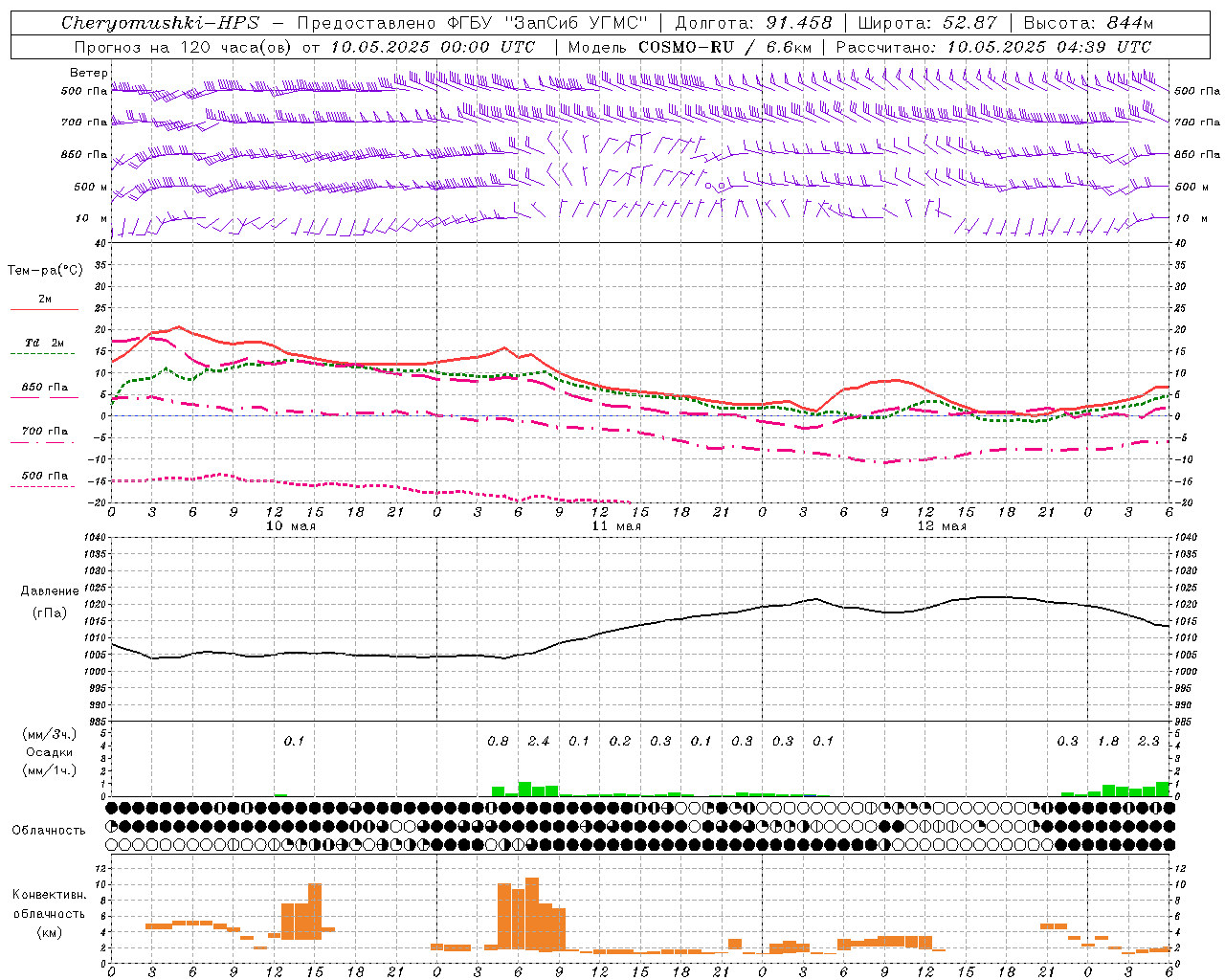Click the 2.4 precipitation amount value
This screenshot has height=980, width=1225.
[539, 741]
